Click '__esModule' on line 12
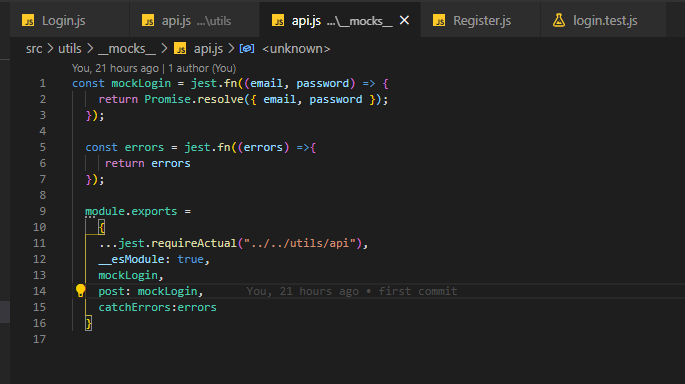 (131, 259)
